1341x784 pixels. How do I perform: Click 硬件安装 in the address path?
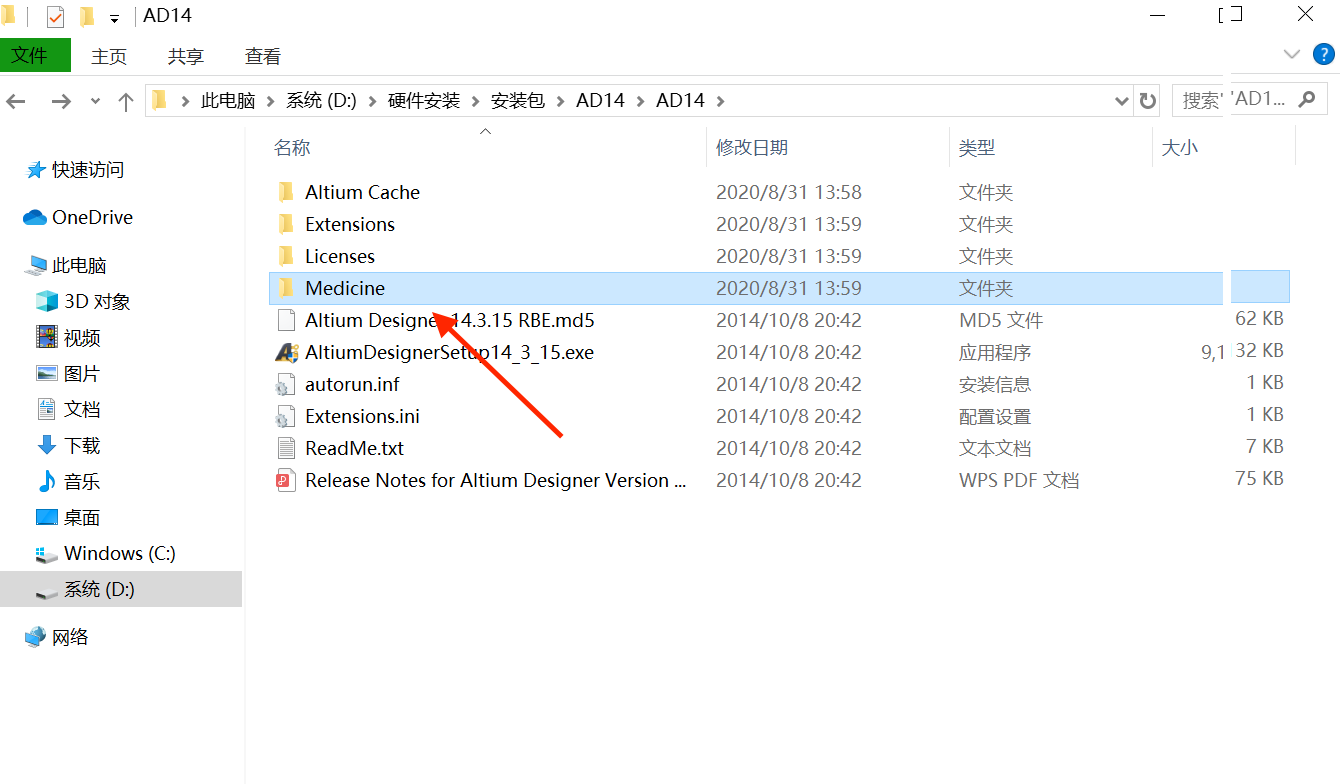pyautogui.click(x=424, y=100)
